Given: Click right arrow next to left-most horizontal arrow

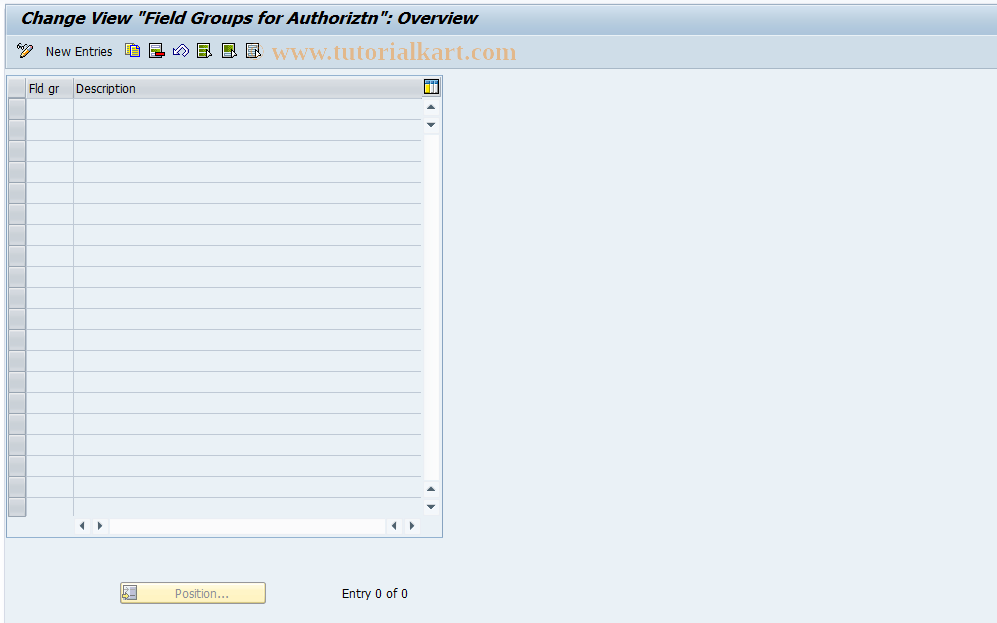Looking at the screenshot, I should click(x=100, y=526).
